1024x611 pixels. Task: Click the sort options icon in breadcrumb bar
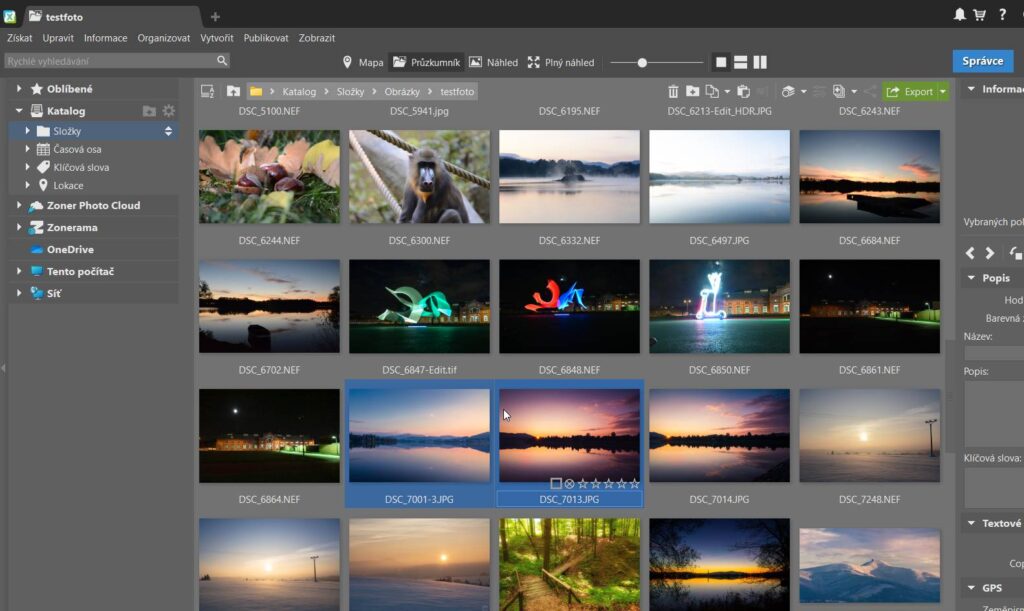[208, 91]
